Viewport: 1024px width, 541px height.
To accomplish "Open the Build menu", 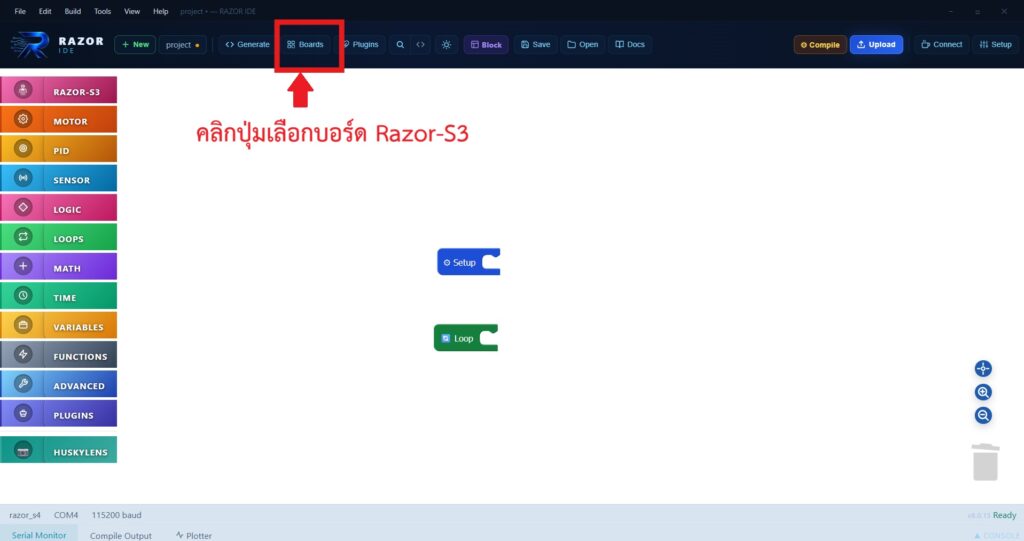I will point(72,11).
